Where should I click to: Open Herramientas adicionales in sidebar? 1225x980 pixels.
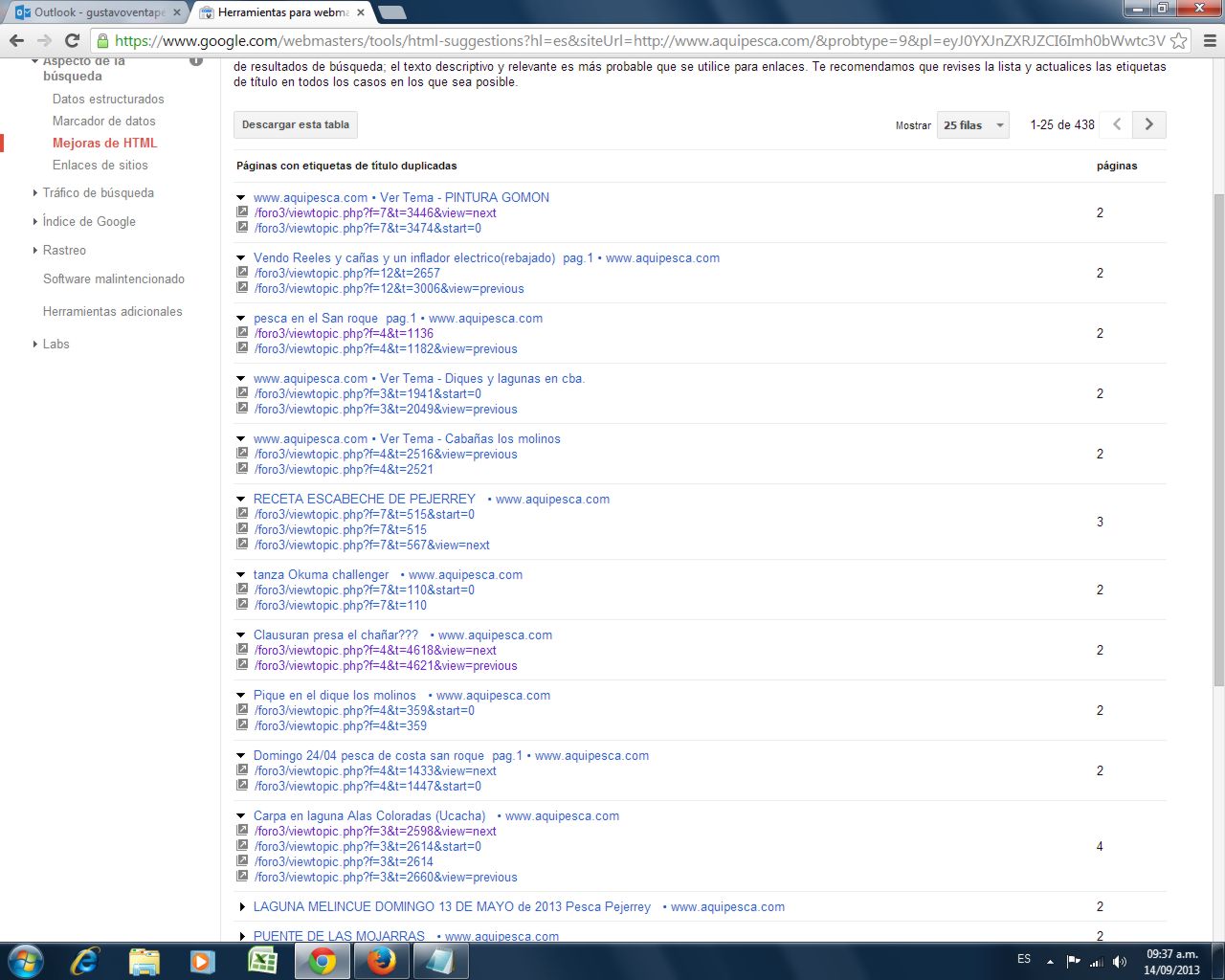(112, 311)
